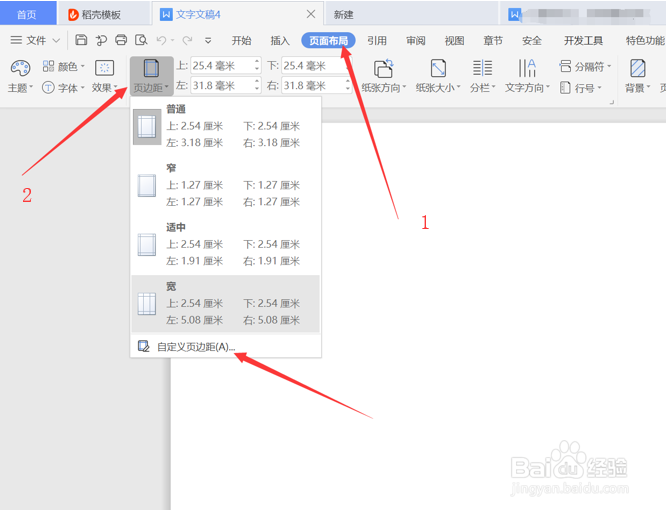Viewport: 666px width, 512px height.
Task: Click the 窄 preset thumbnail icon
Action: pos(147,186)
